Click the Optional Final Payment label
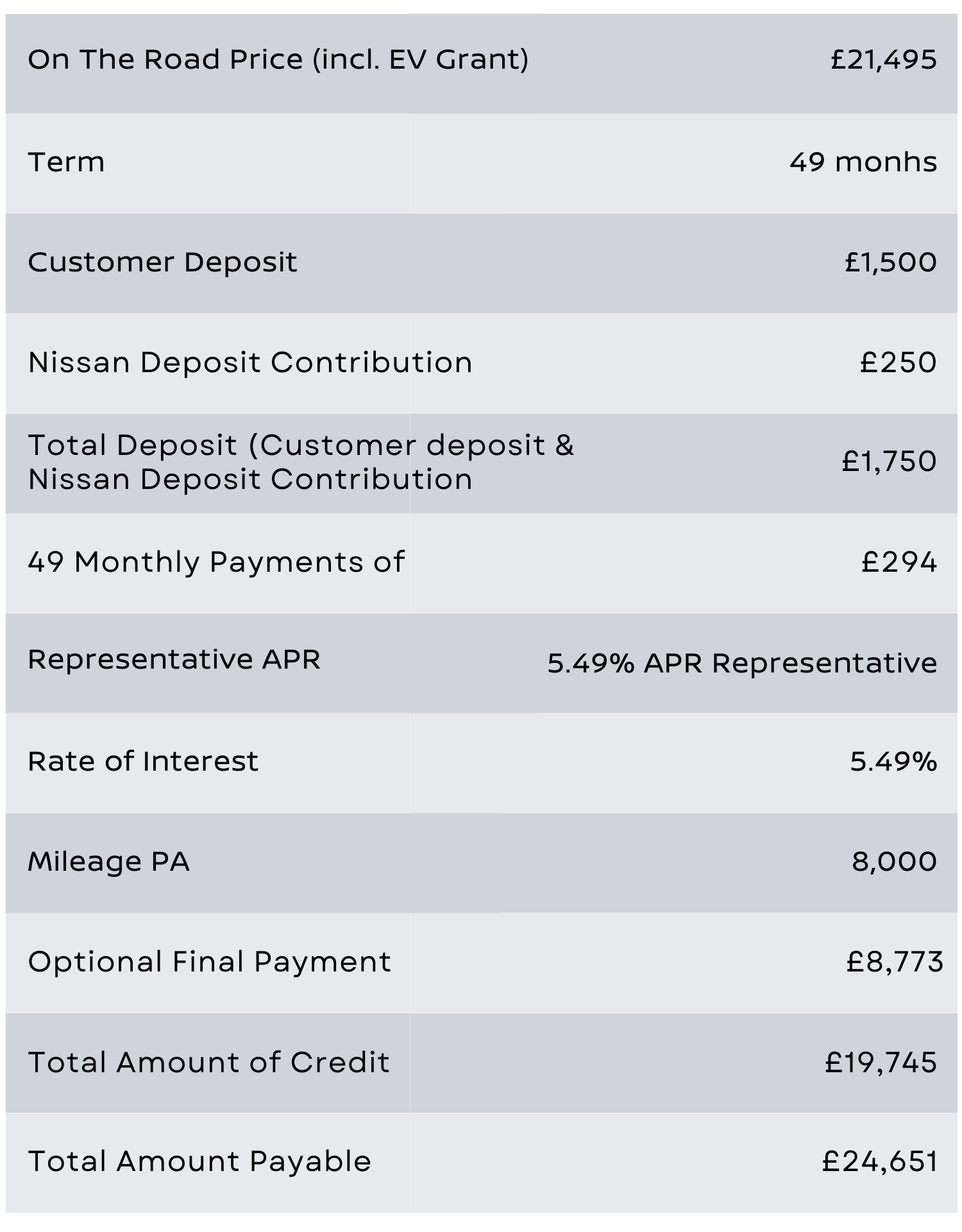The image size is (962, 1232). coord(209,962)
